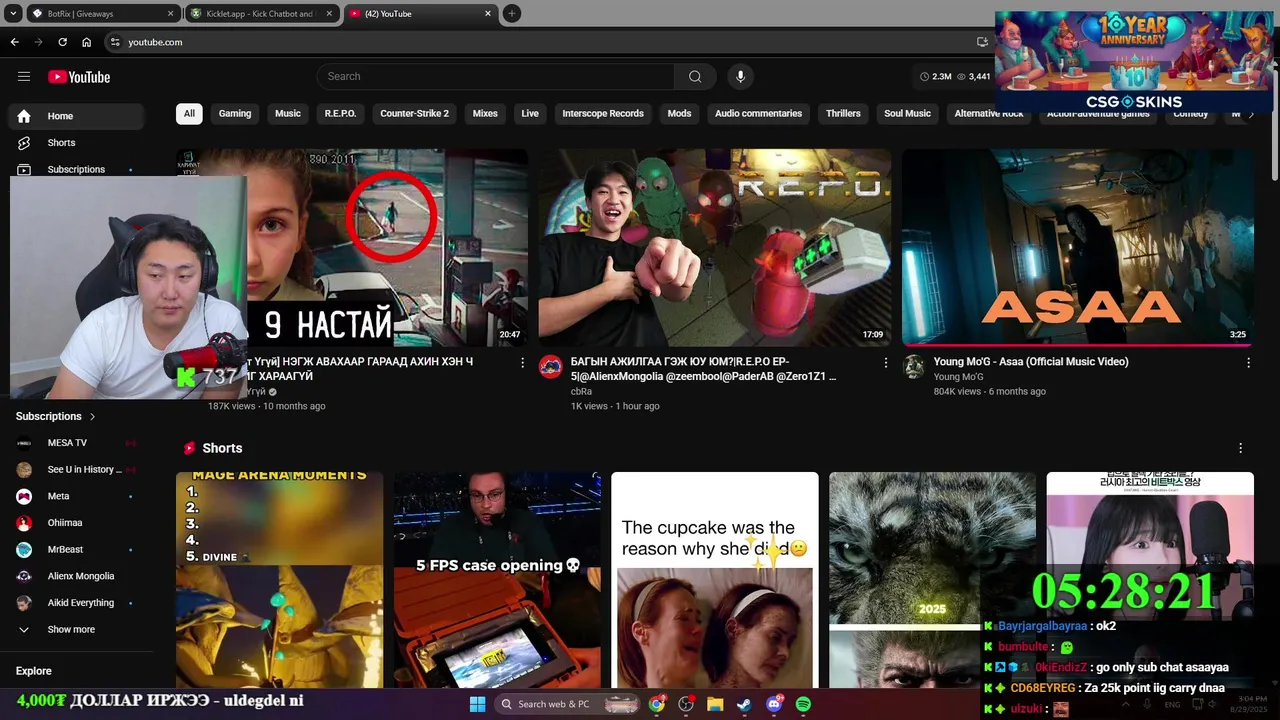Open Steam from the taskbar

click(744, 704)
